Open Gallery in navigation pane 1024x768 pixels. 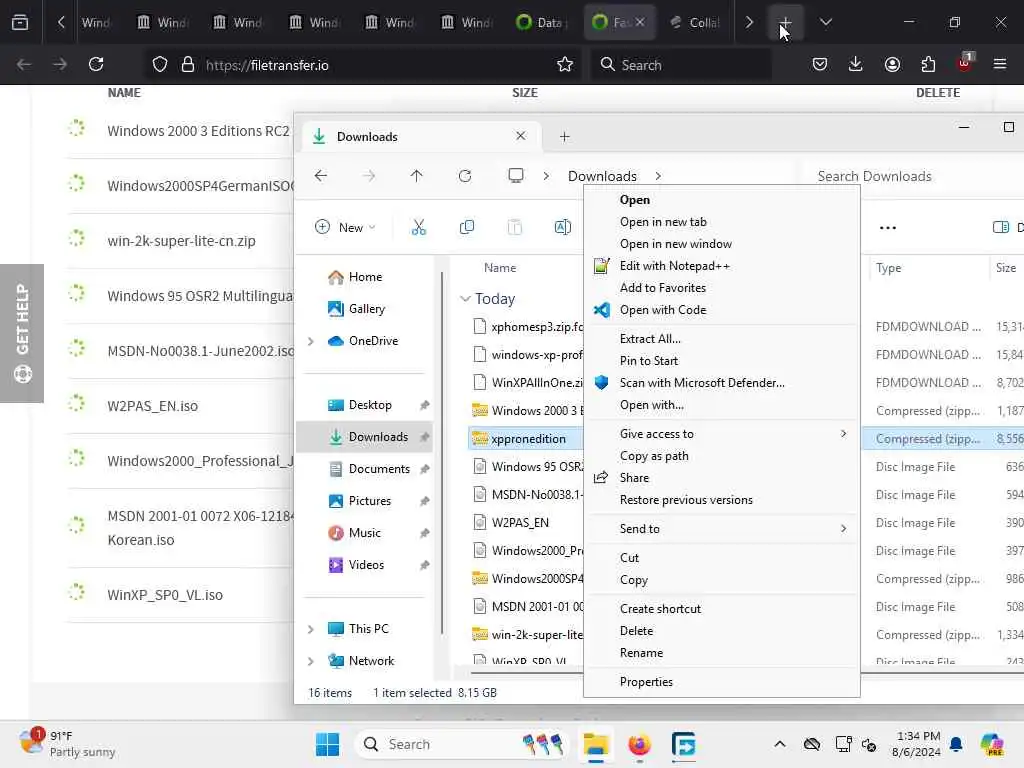356,309
